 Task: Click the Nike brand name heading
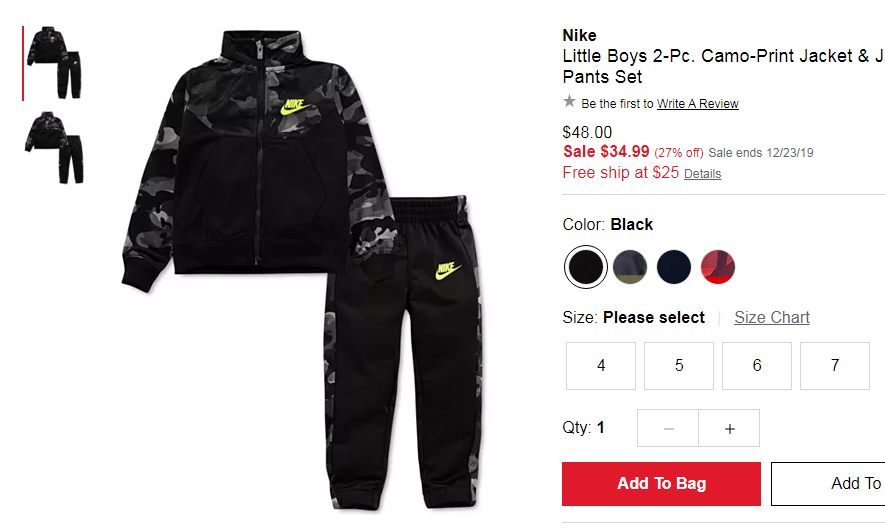[x=580, y=36]
